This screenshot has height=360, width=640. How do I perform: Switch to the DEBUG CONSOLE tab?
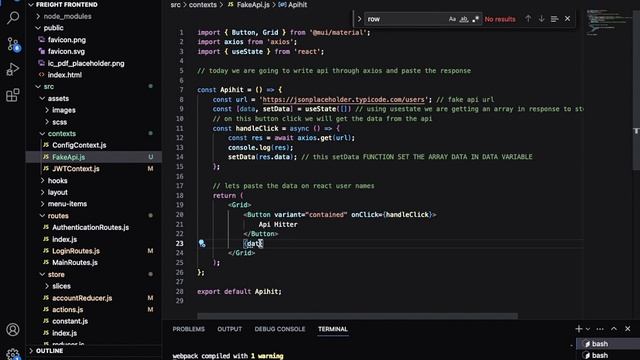(x=280, y=329)
